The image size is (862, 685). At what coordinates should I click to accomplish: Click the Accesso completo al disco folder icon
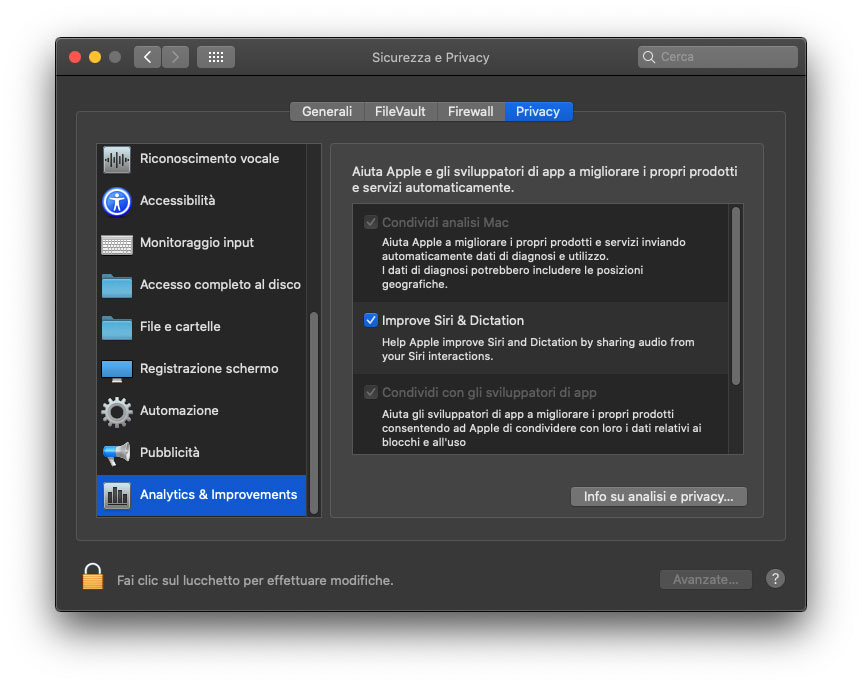pyautogui.click(x=117, y=285)
